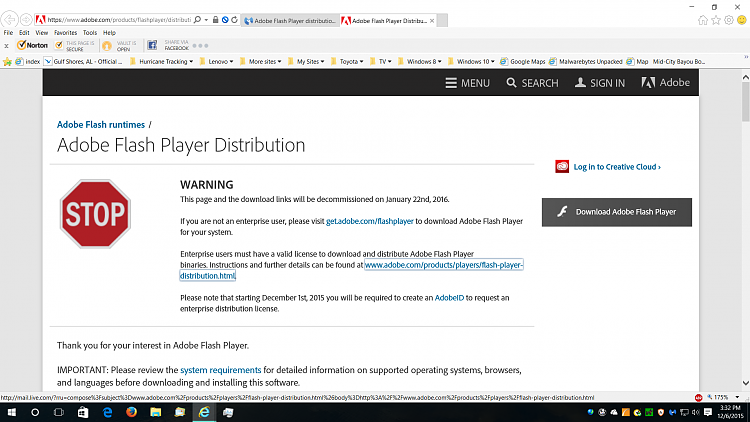Open the flash-player-distribution.html link
Viewport: 750px width, 422px height.
[x=443, y=265]
